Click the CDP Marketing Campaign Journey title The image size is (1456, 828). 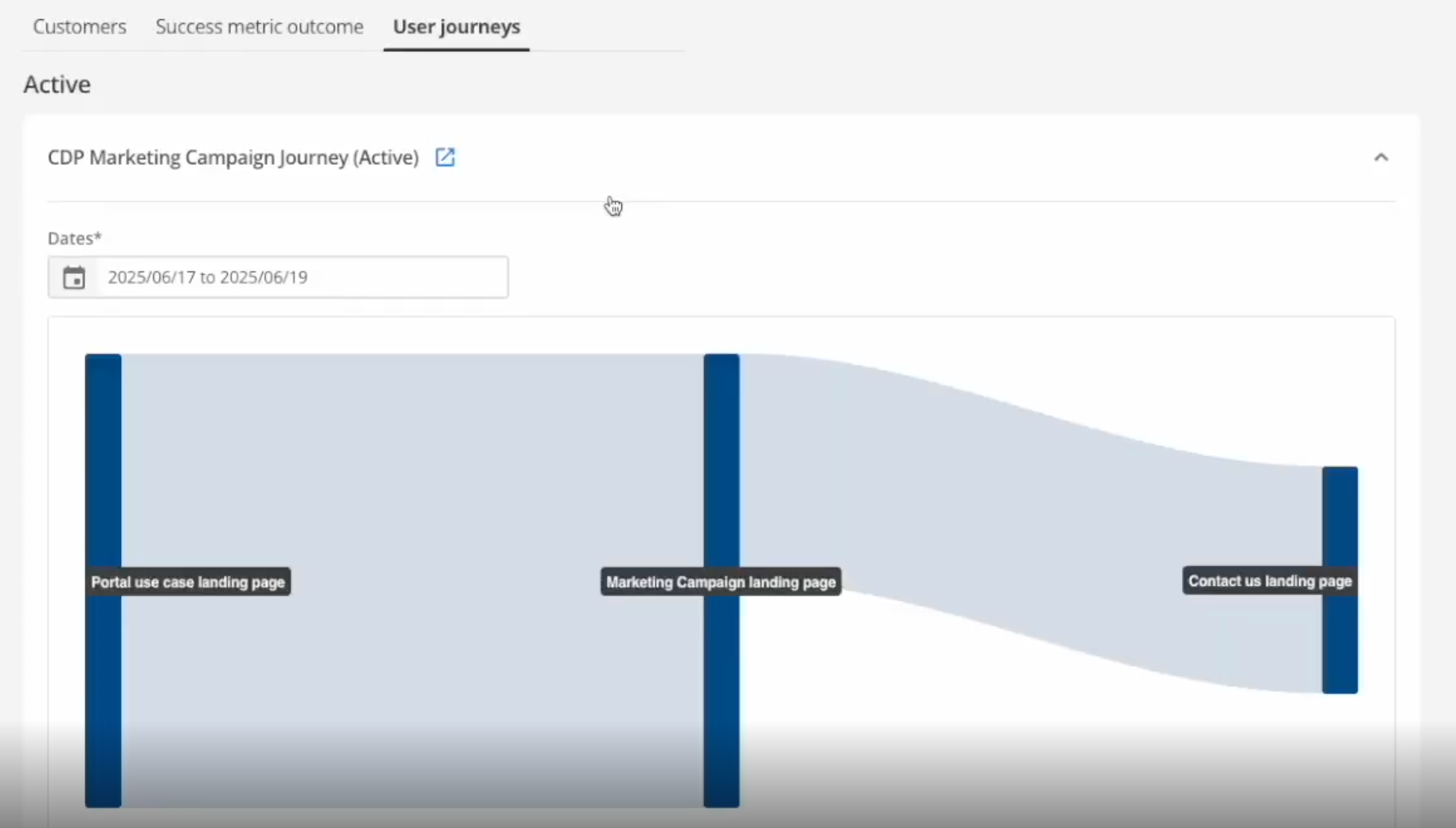pyautogui.click(x=233, y=158)
